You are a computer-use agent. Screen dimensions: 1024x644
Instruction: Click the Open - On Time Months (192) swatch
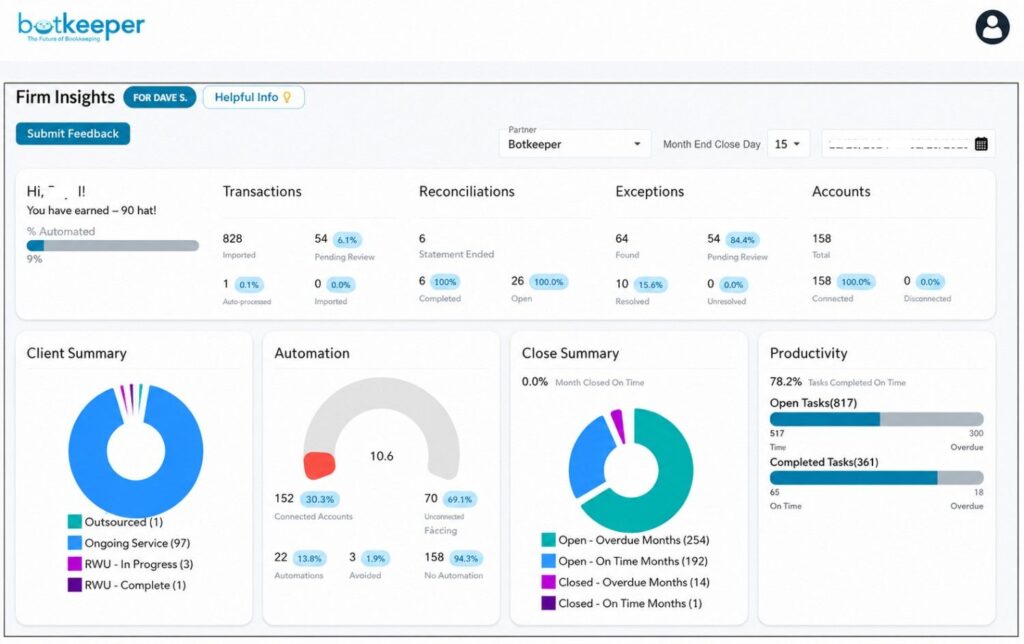(x=549, y=560)
